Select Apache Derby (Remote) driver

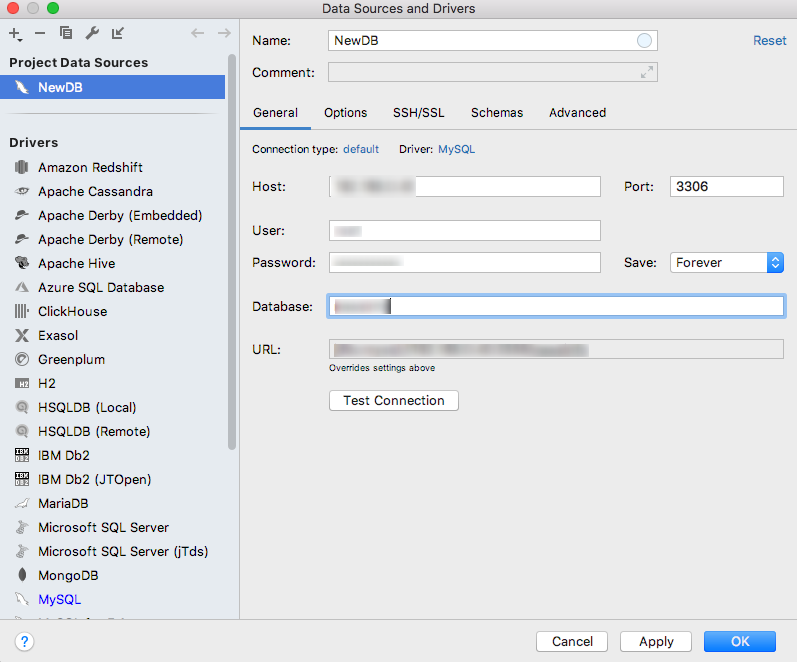click(x=112, y=239)
